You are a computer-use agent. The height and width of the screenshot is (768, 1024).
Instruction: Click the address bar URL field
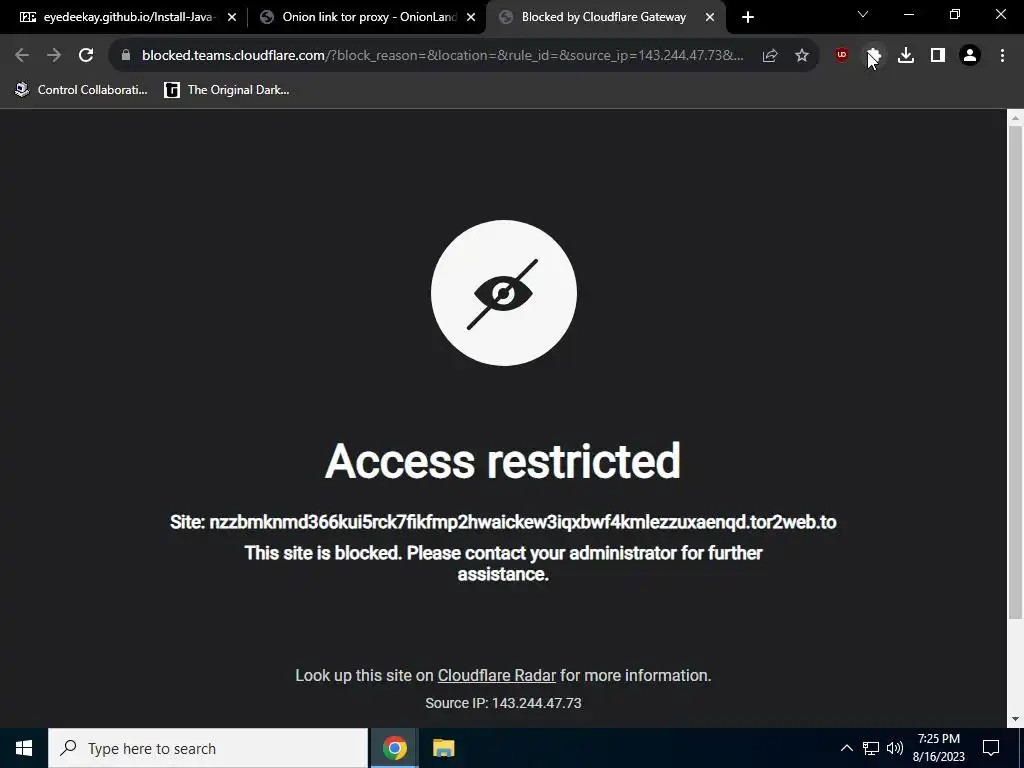point(442,56)
